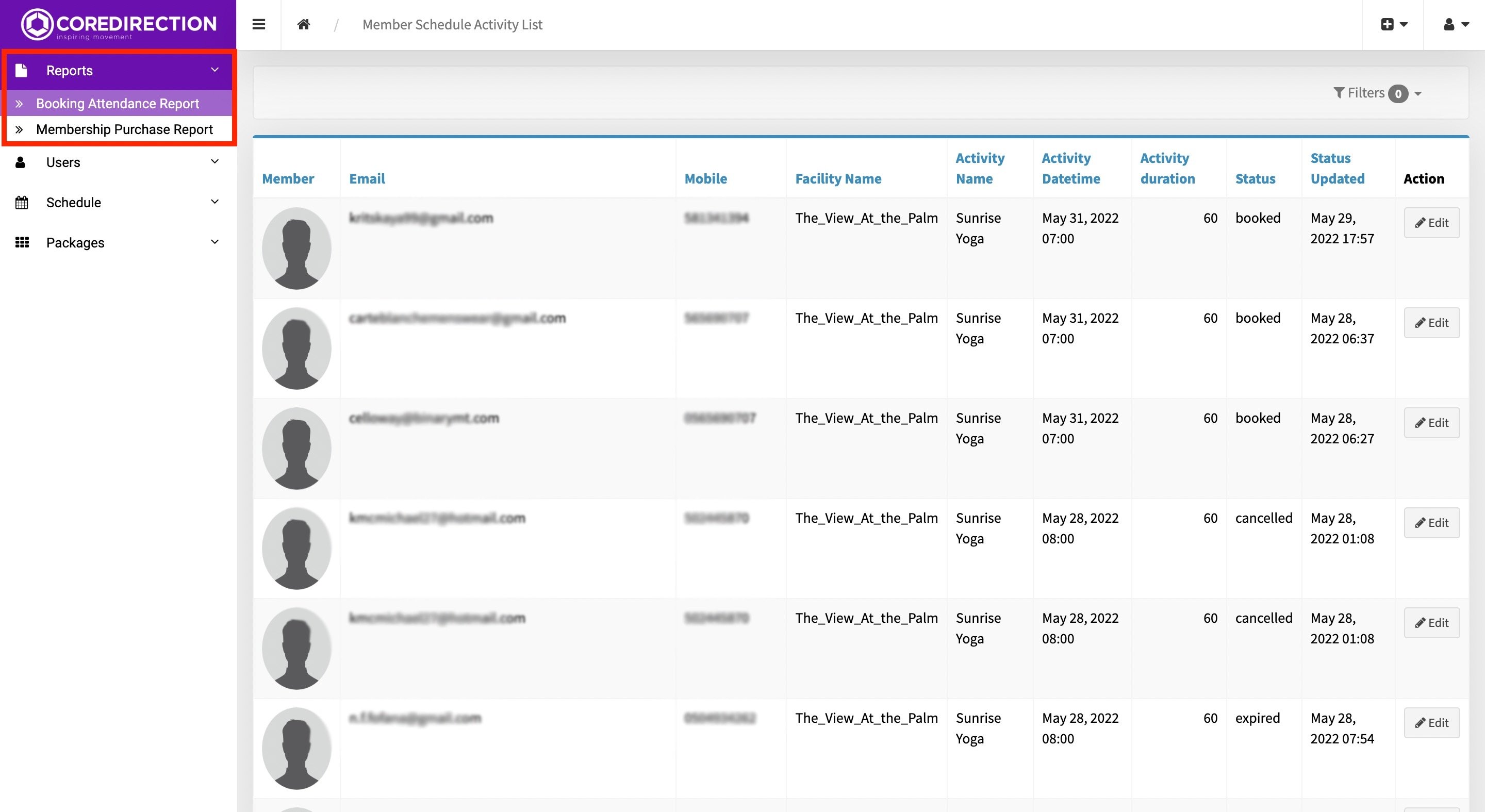Click the Users person icon in sidebar
This screenshot has height=812, width=1485.
[20, 162]
